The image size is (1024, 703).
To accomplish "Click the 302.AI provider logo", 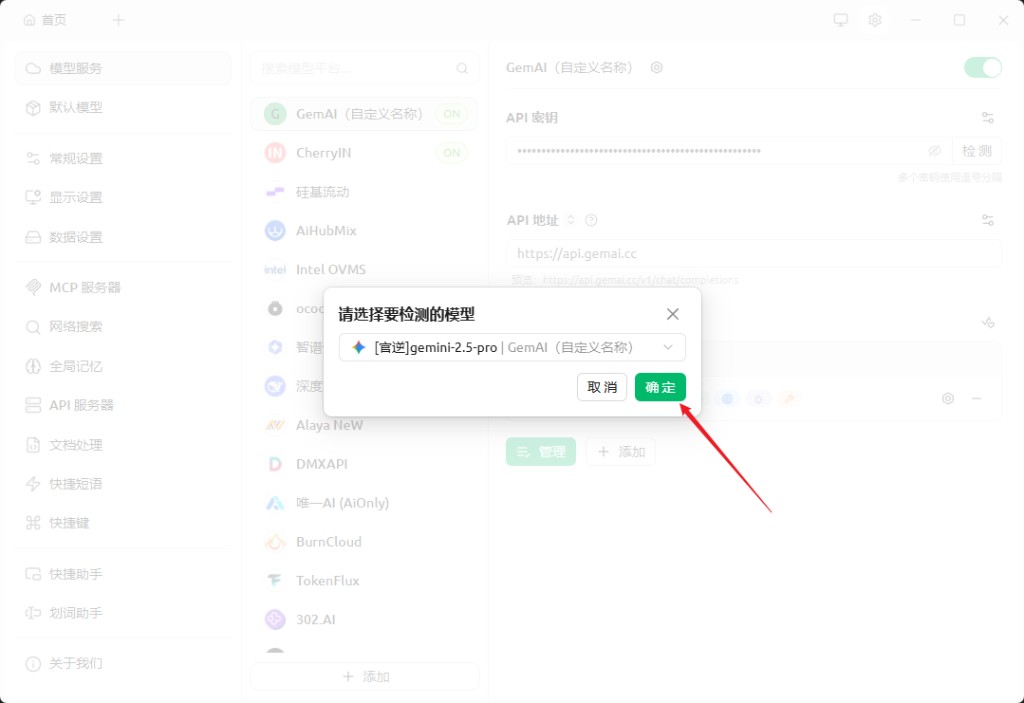I will (274, 620).
